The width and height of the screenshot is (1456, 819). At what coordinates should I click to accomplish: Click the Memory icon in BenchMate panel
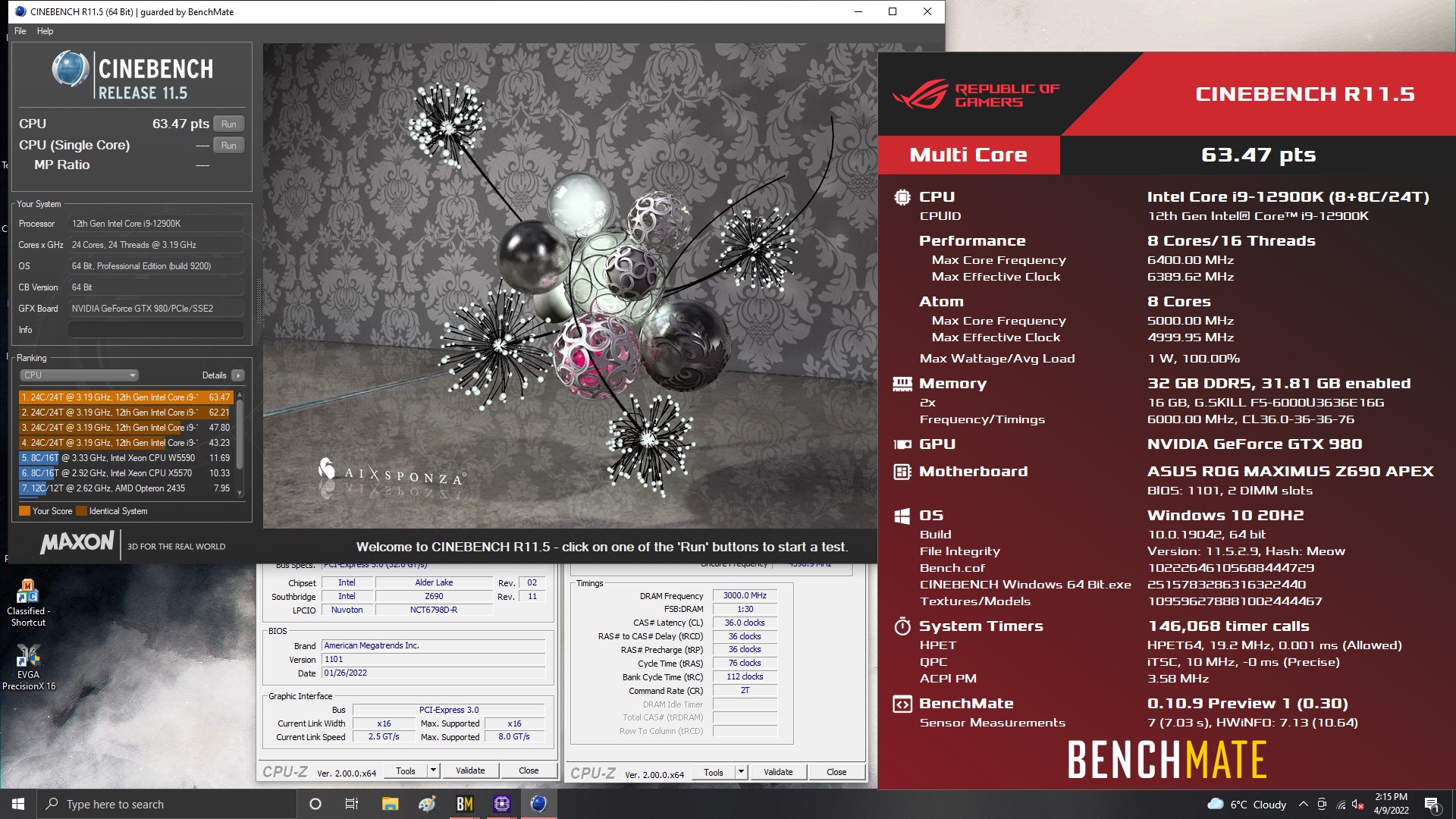coord(902,384)
